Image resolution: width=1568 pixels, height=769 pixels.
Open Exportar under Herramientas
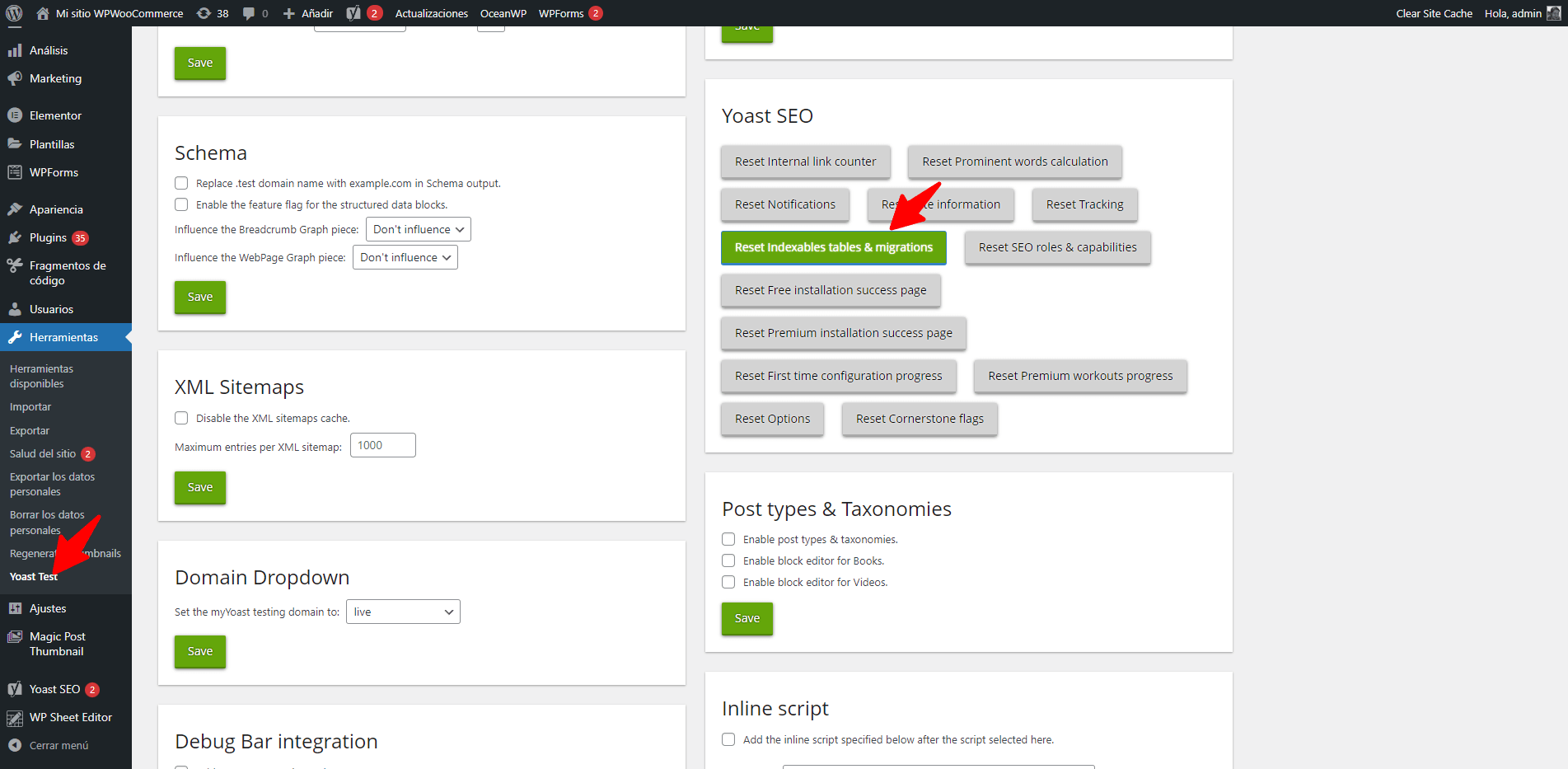pos(30,430)
